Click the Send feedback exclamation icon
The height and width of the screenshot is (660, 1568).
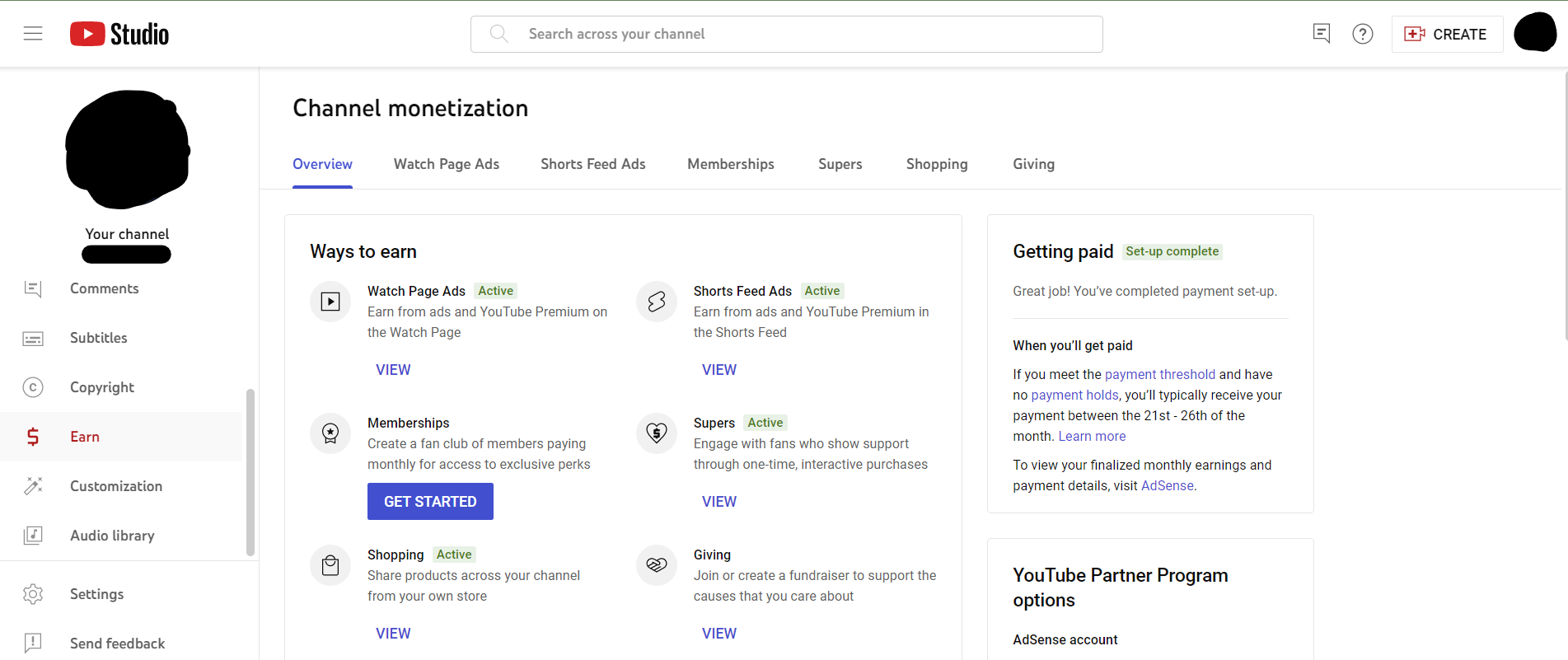coord(33,644)
